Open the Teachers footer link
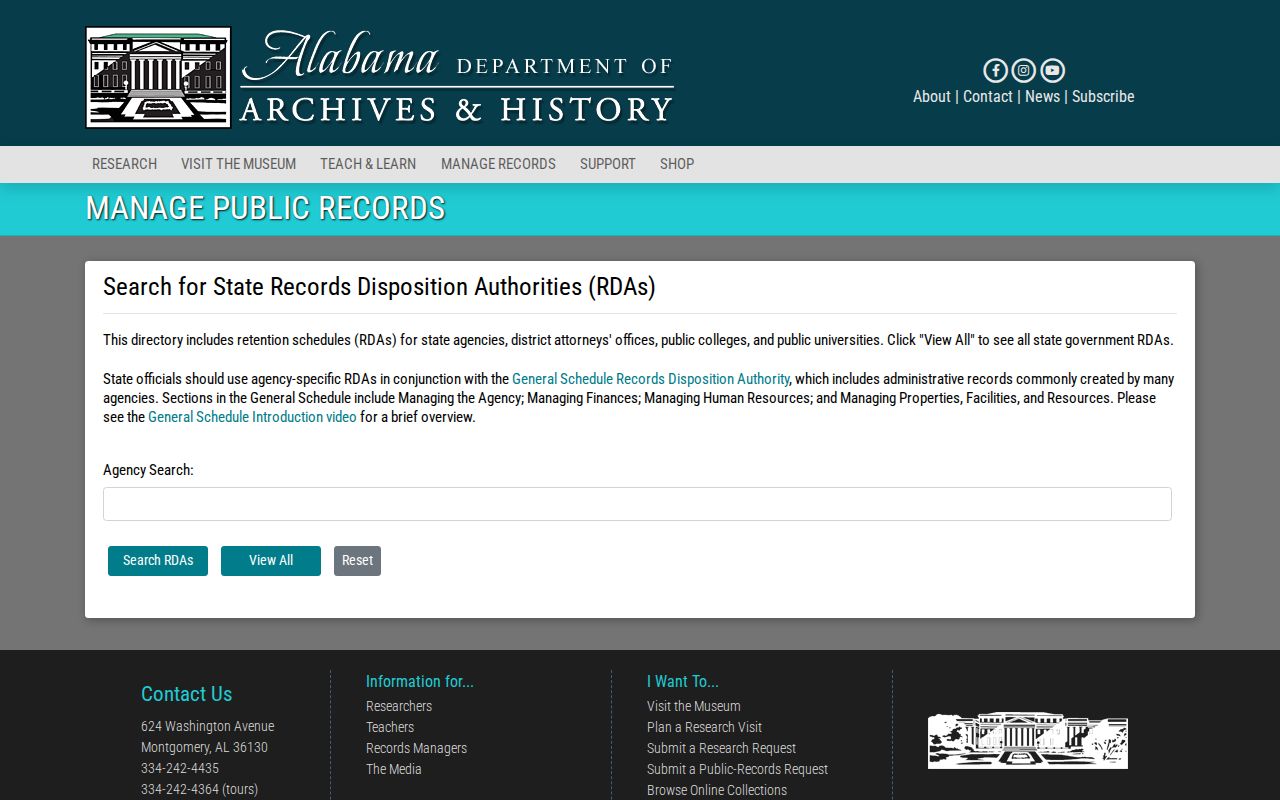Image resolution: width=1280 pixels, height=800 pixels. tap(390, 727)
